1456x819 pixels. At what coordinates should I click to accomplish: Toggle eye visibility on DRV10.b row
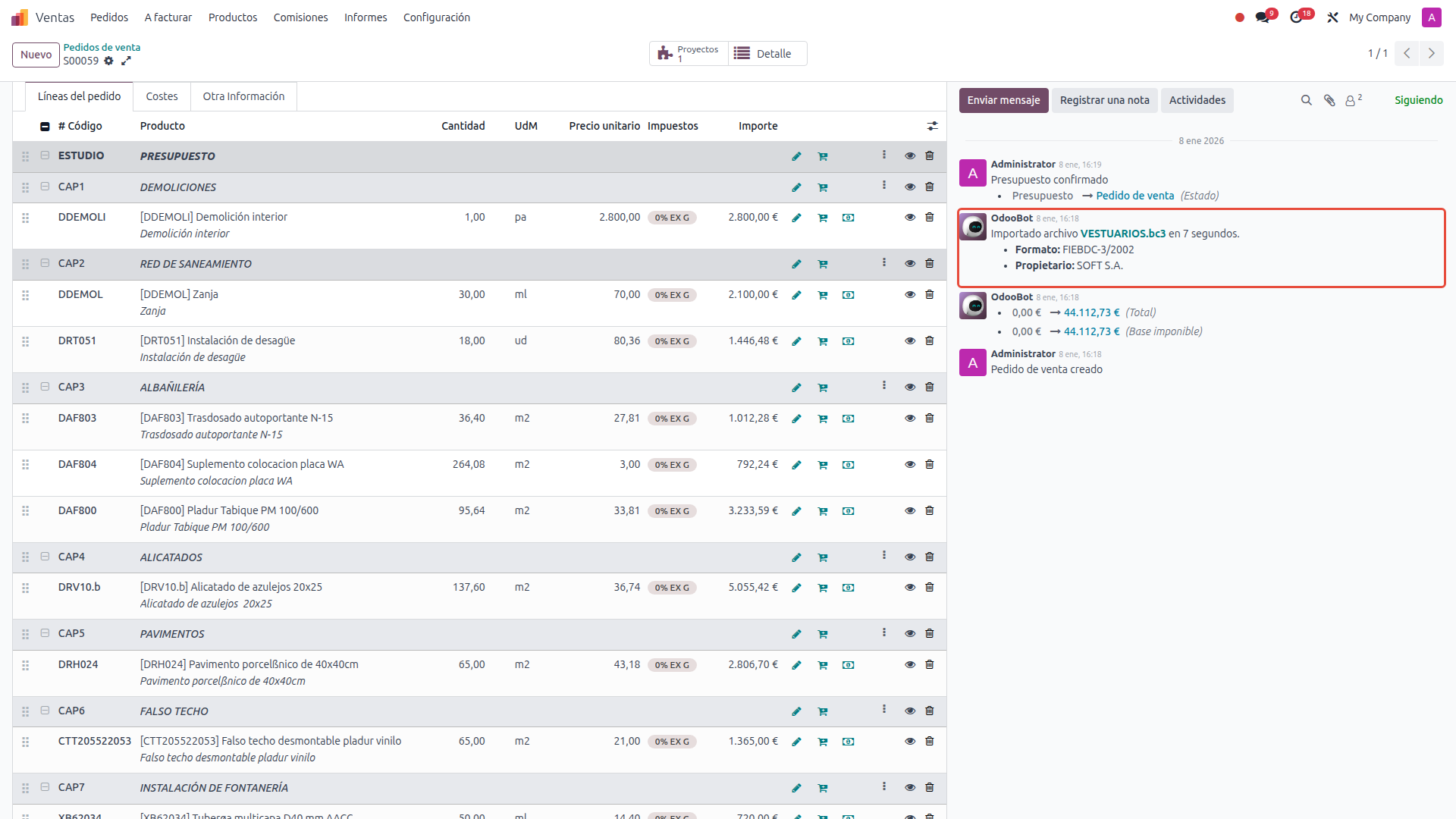pyautogui.click(x=910, y=587)
